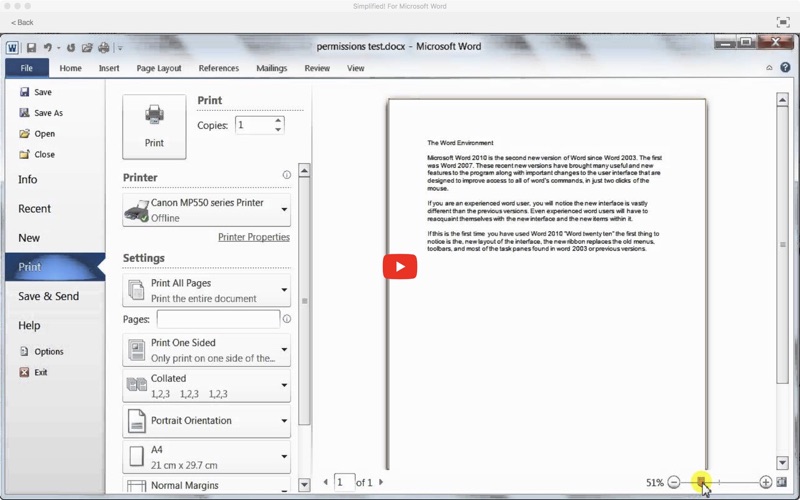Choose Exit in the File menu
The image size is (800, 500).
[x=33, y=372]
